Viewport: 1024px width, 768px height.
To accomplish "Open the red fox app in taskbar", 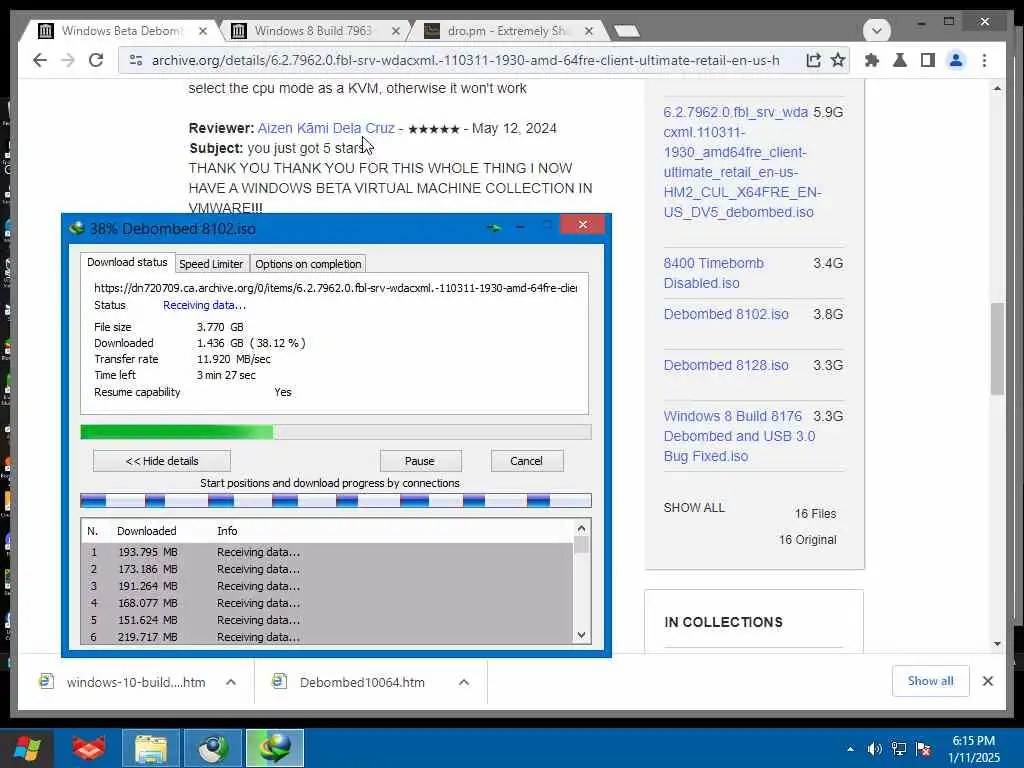I will click(x=89, y=748).
